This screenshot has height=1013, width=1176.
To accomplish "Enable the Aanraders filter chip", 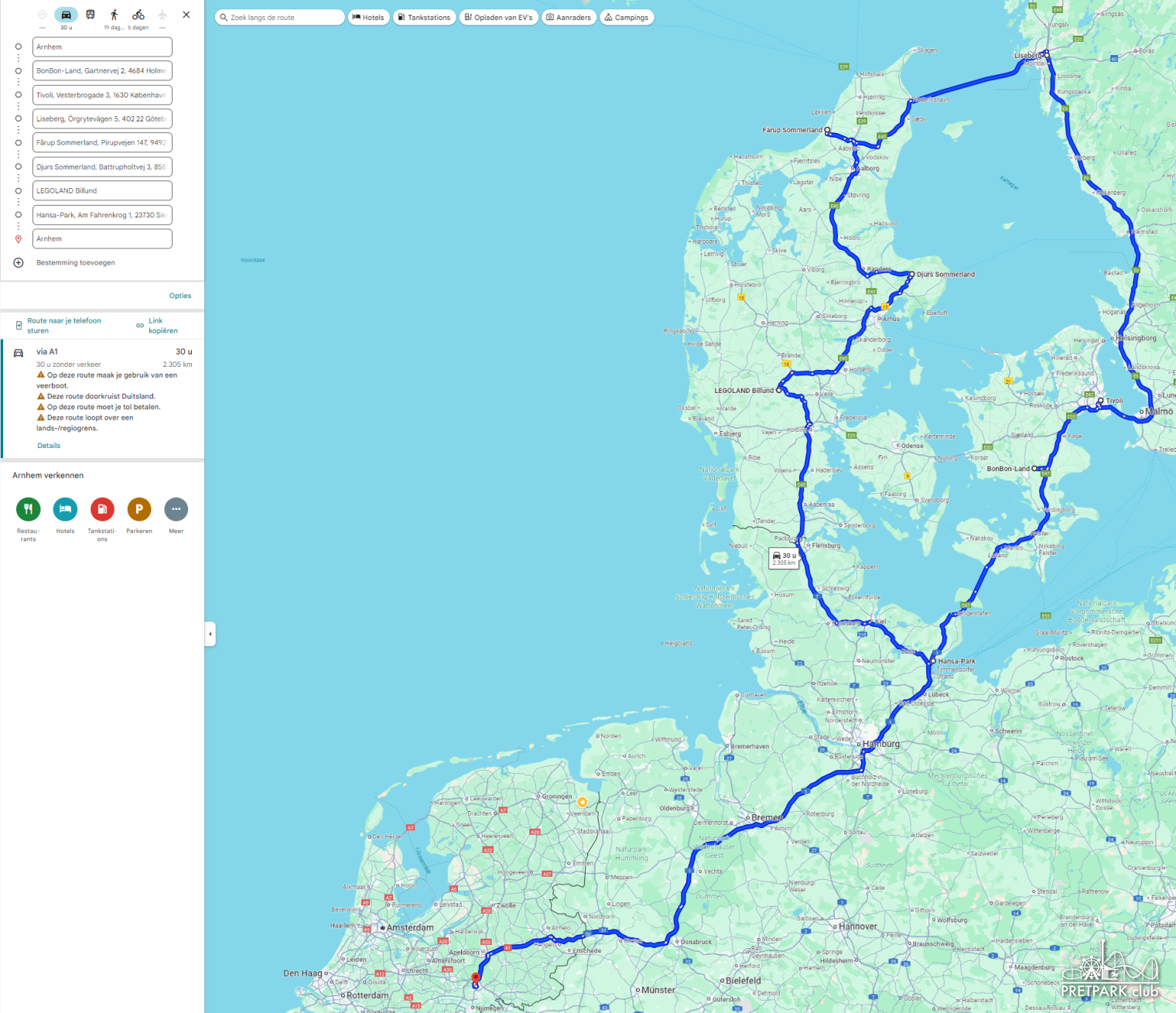I will point(569,17).
